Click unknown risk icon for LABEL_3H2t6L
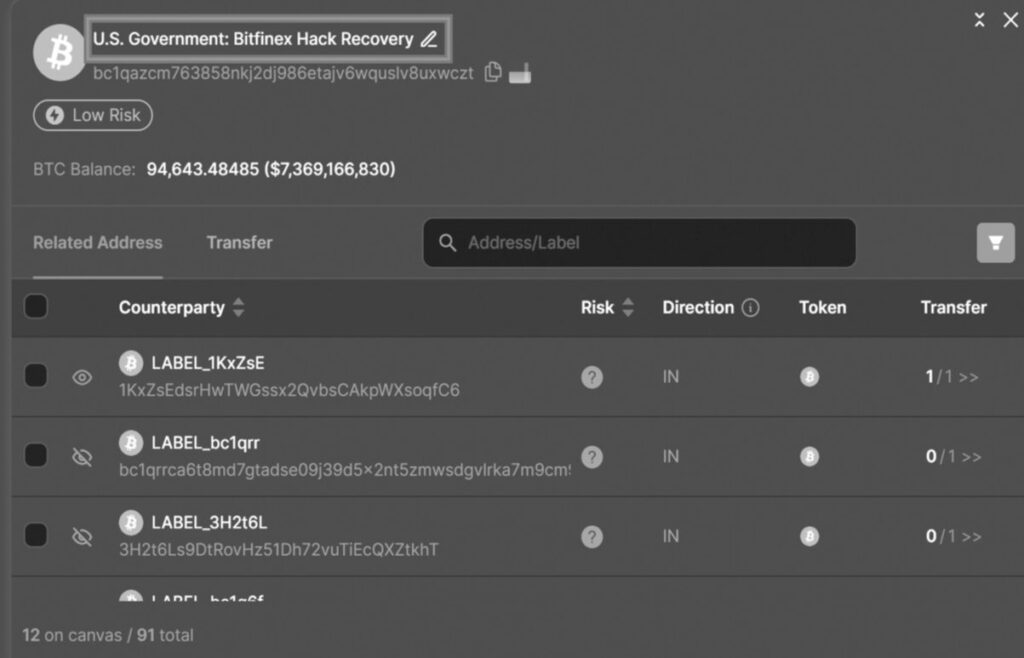1024x658 pixels. tap(592, 537)
